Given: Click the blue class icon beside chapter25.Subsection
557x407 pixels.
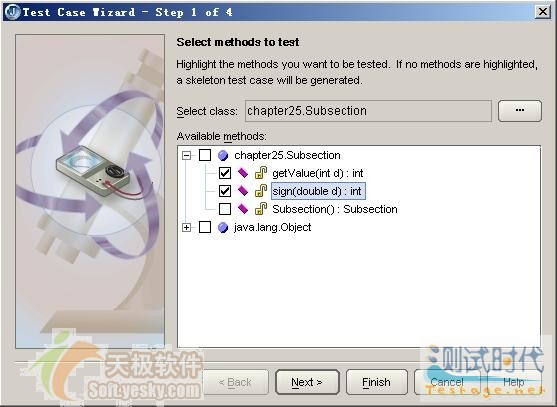Looking at the screenshot, I should point(223,156).
